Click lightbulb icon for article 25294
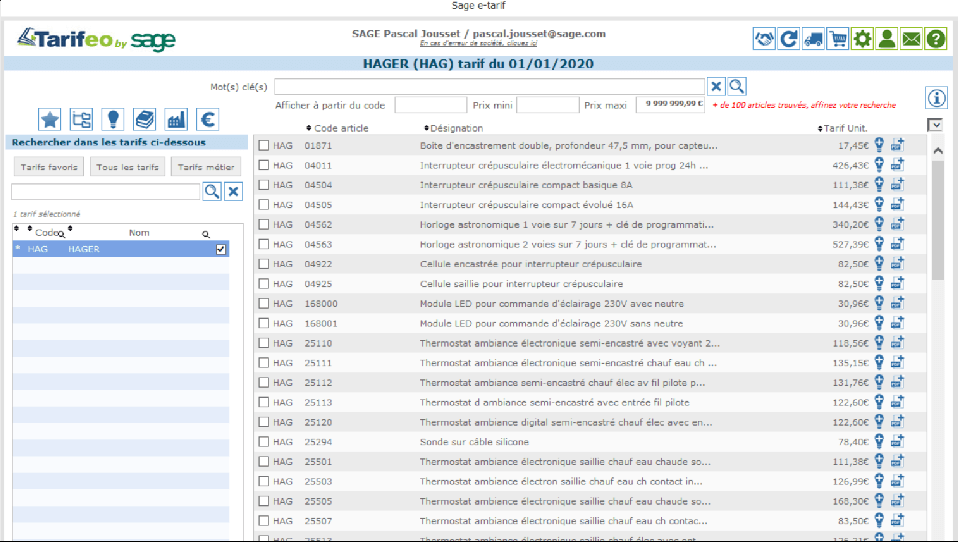This screenshot has width=958, height=542. pyautogui.click(x=879, y=441)
